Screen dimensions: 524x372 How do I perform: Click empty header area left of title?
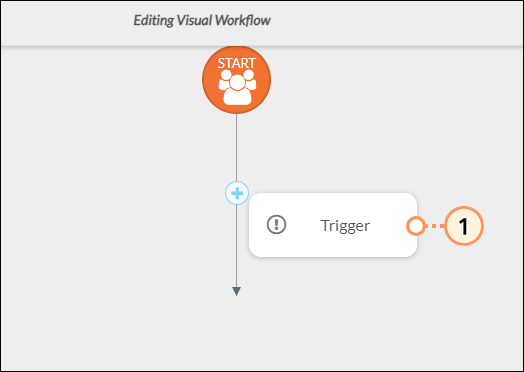click(67, 21)
